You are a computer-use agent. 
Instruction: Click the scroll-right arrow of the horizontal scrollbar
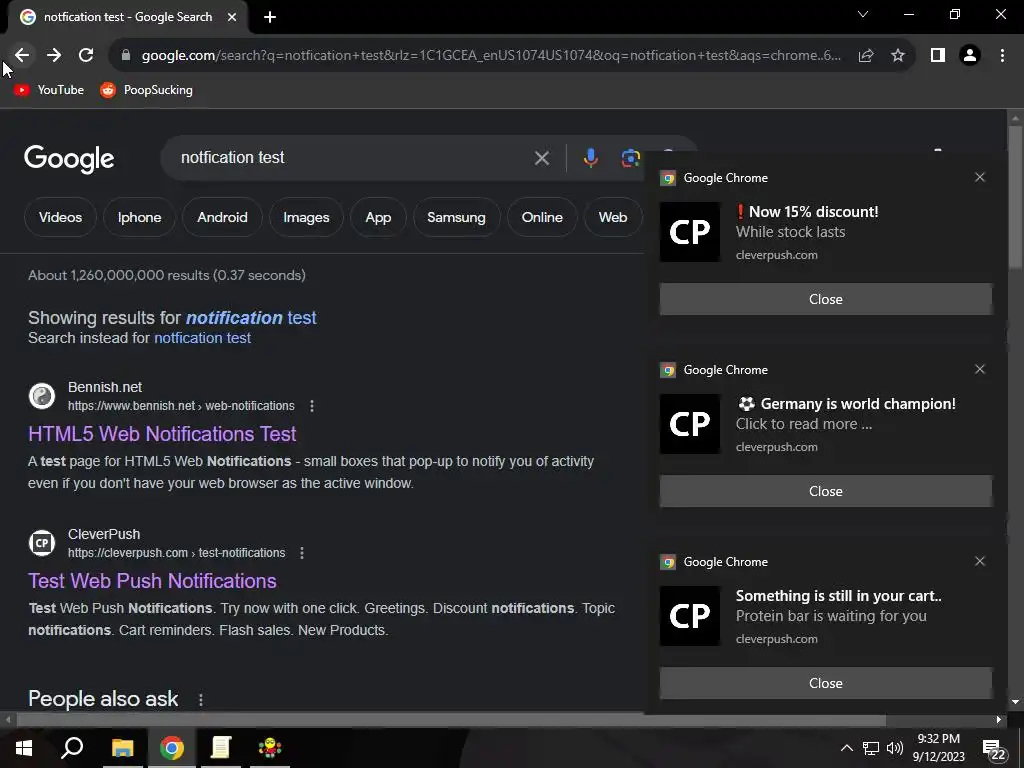(999, 720)
